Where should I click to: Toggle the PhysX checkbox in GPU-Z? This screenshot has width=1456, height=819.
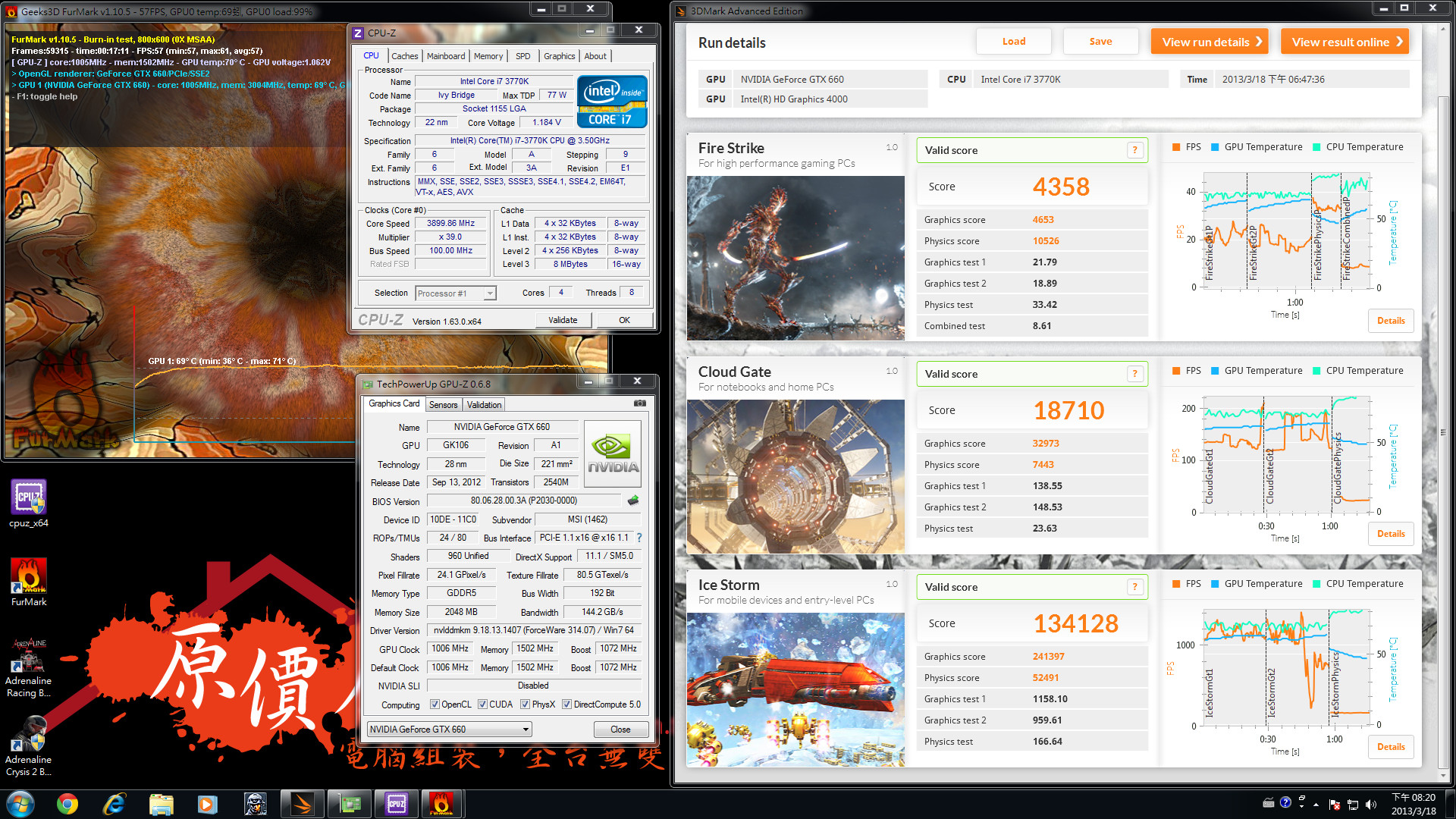click(x=525, y=704)
